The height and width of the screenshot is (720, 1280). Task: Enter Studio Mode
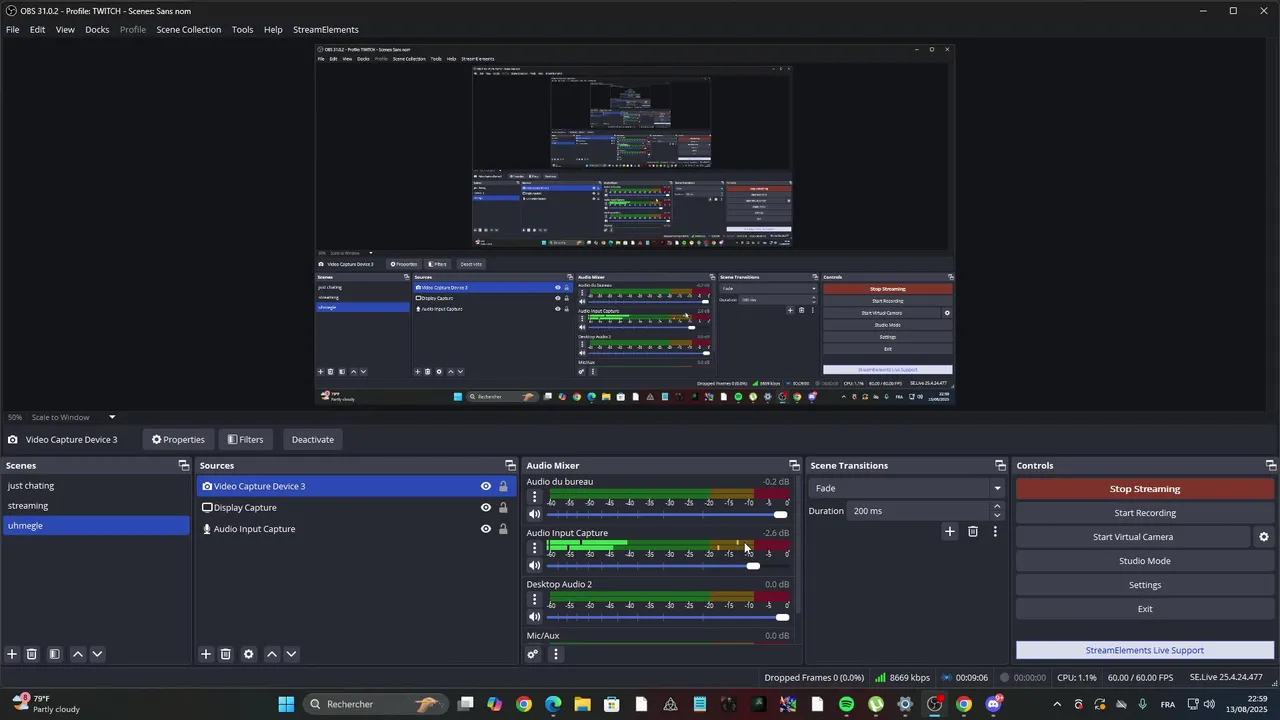pos(1145,561)
